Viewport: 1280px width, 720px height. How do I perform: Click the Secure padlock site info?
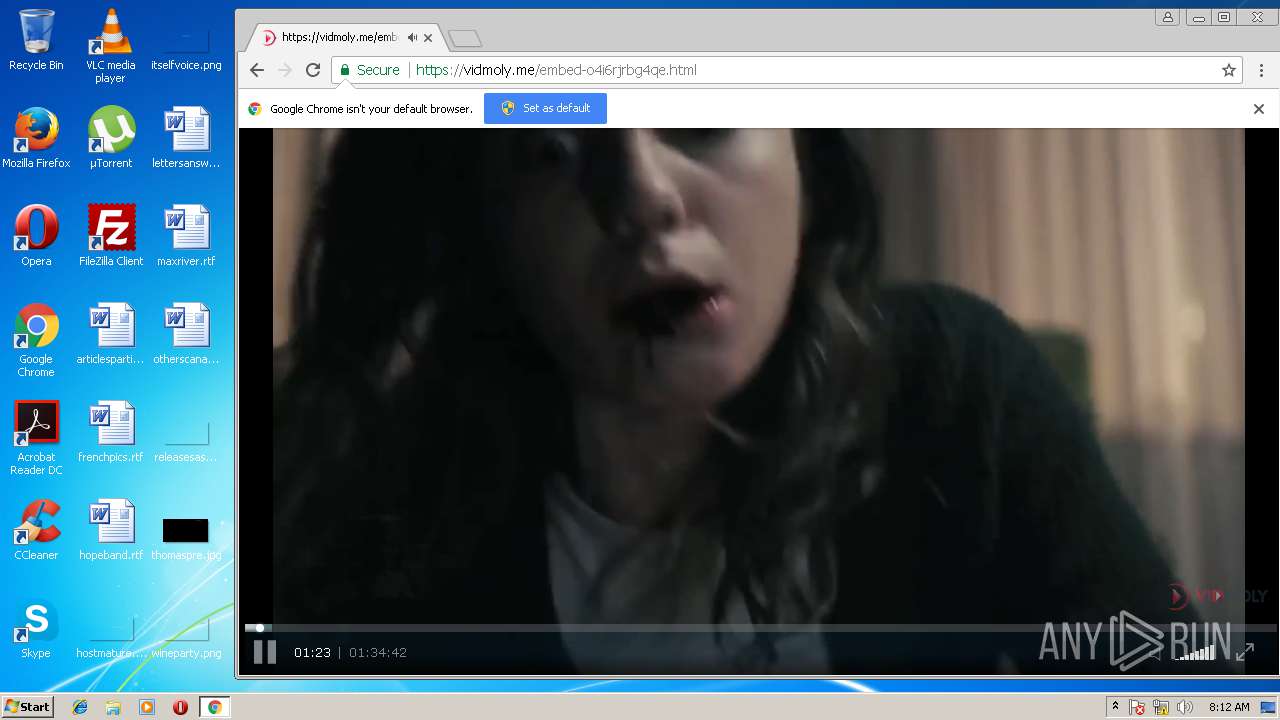369,70
